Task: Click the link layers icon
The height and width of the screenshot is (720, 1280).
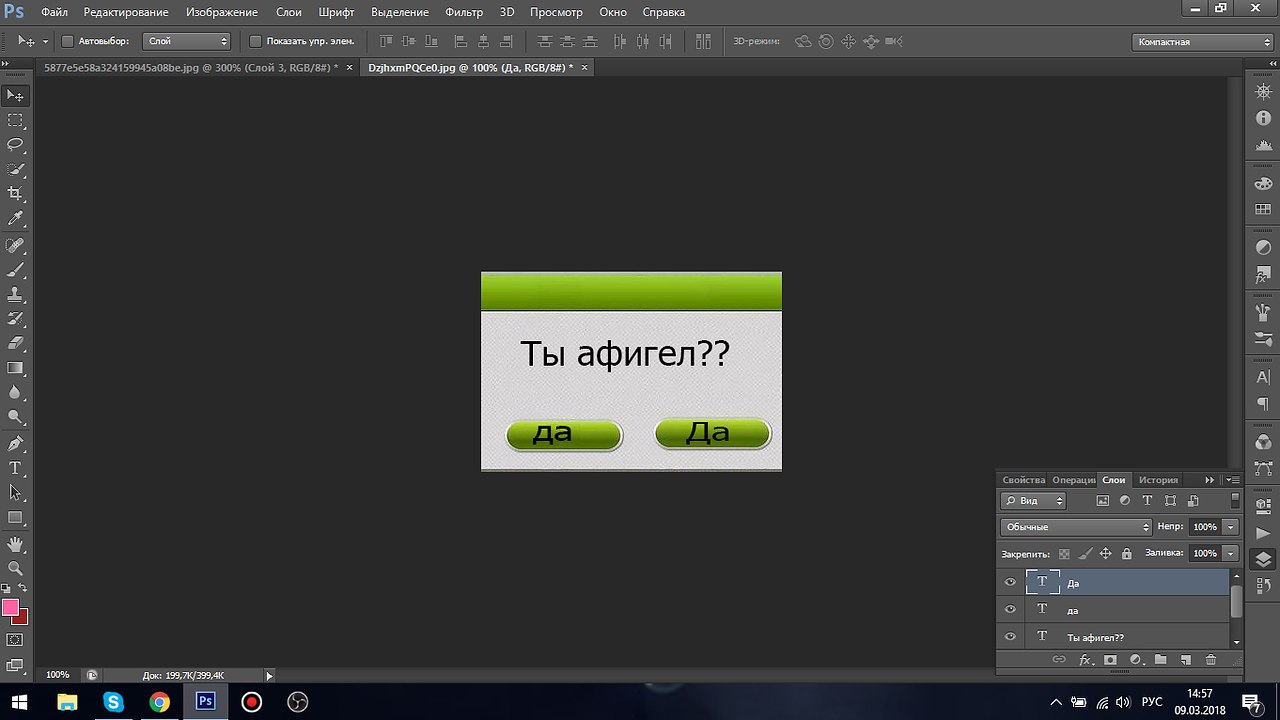Action: click(1059, 660)
